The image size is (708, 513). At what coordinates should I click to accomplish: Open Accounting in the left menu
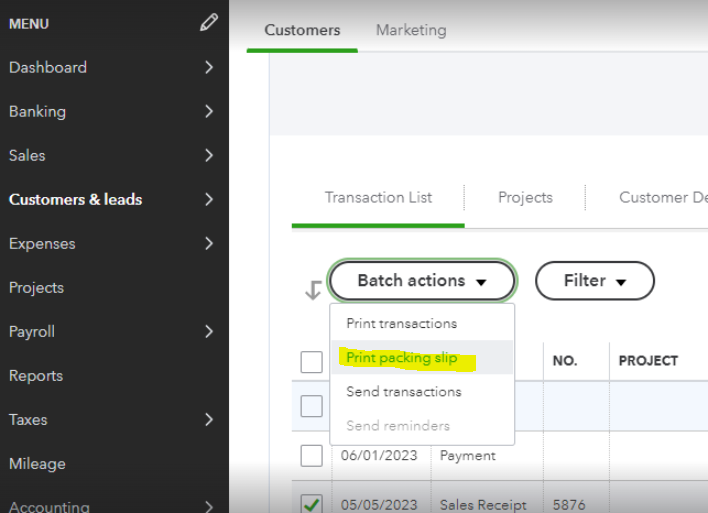point(49,506)
